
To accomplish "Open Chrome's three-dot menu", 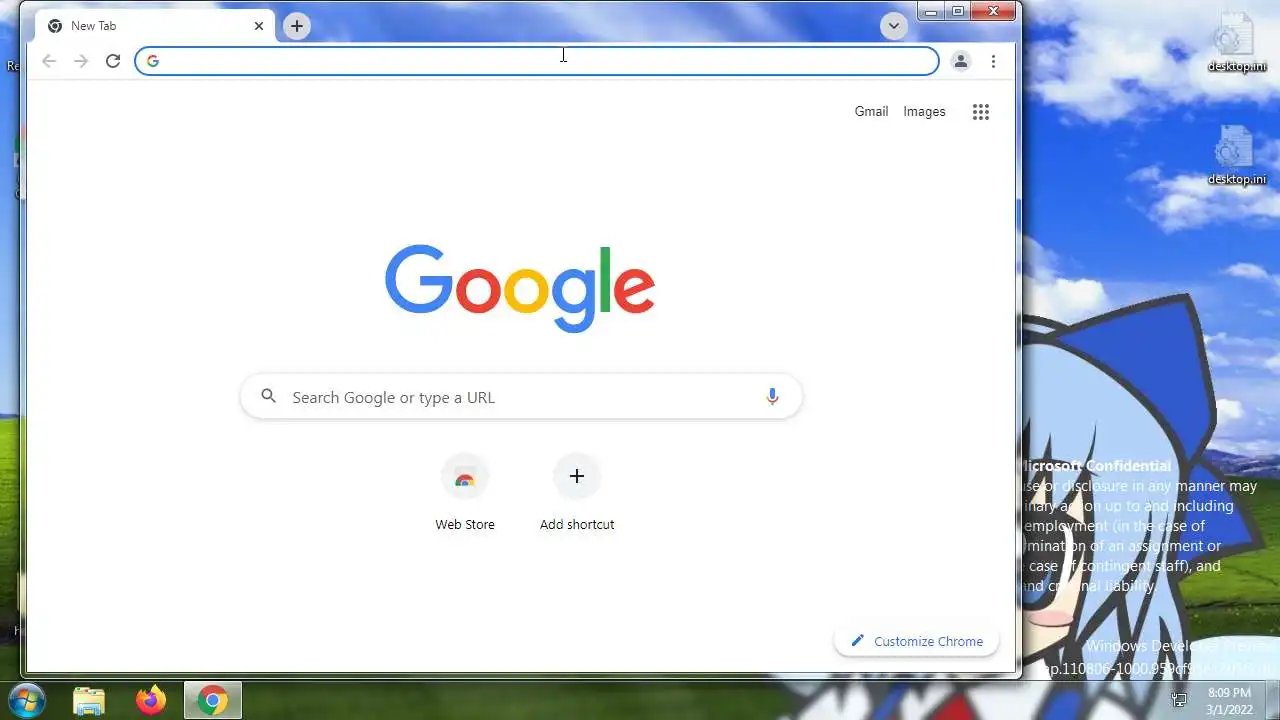I will (x=993, y=61).
